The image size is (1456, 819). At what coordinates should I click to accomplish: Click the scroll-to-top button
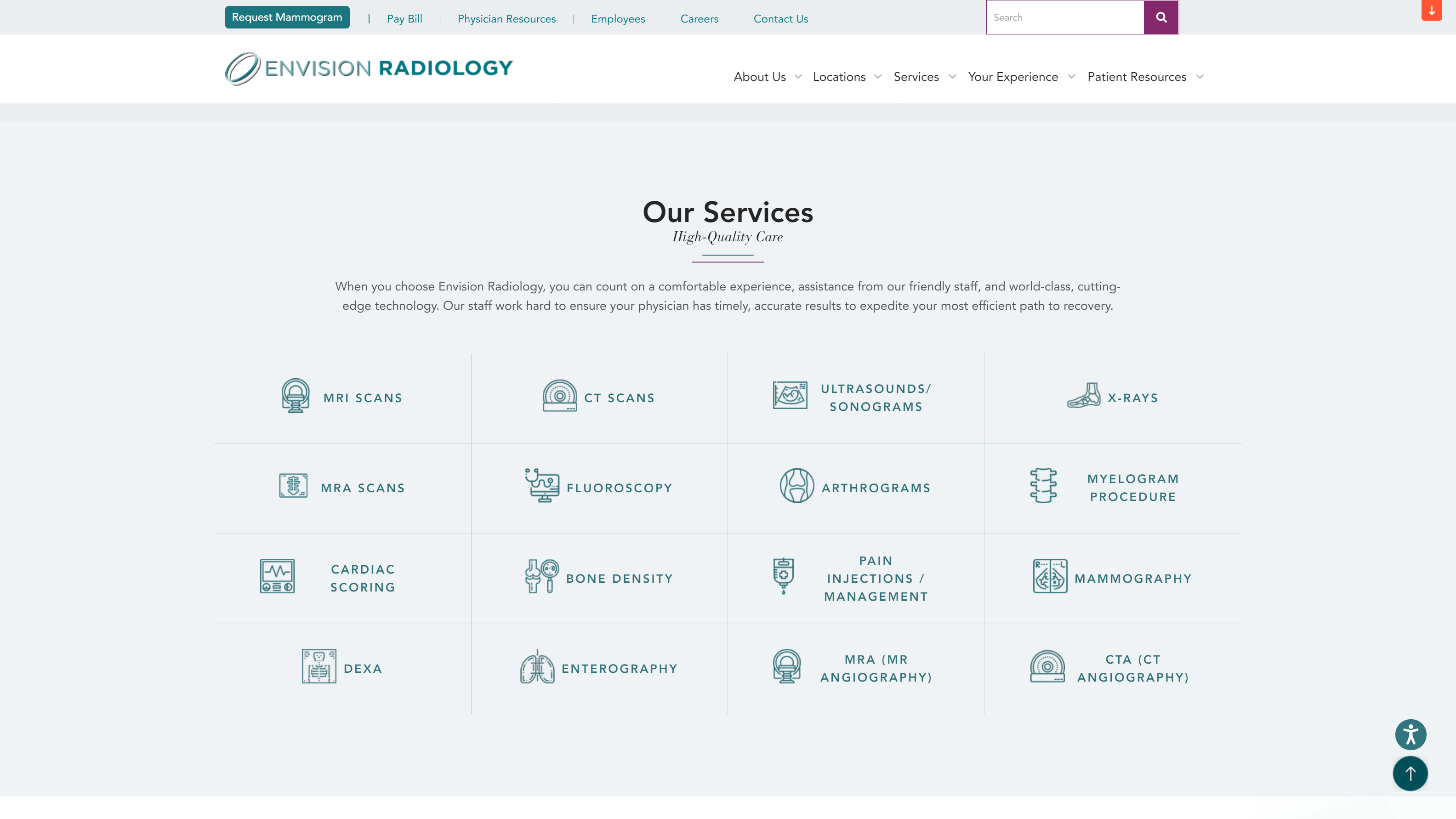tap(1410, 773)
